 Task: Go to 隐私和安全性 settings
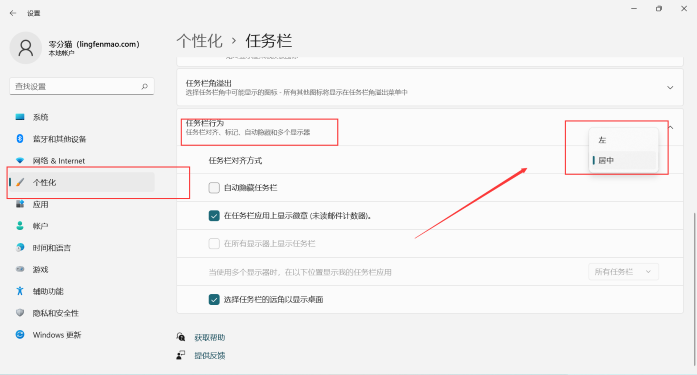pos(82,313)
